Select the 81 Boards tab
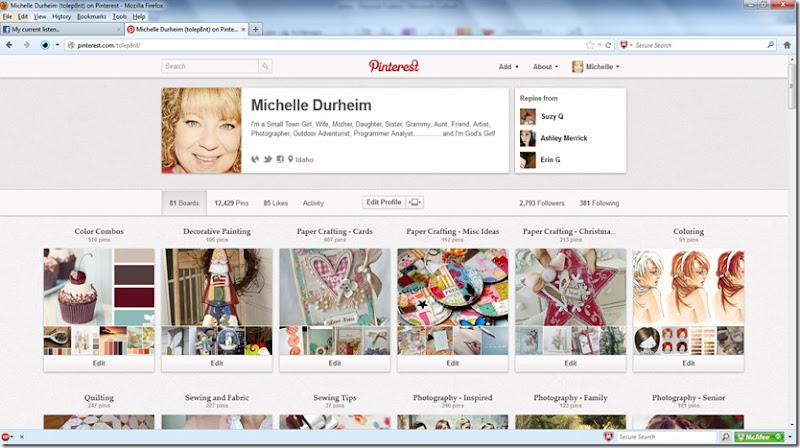Screen dimensions: 800x448 coord(184,203)
